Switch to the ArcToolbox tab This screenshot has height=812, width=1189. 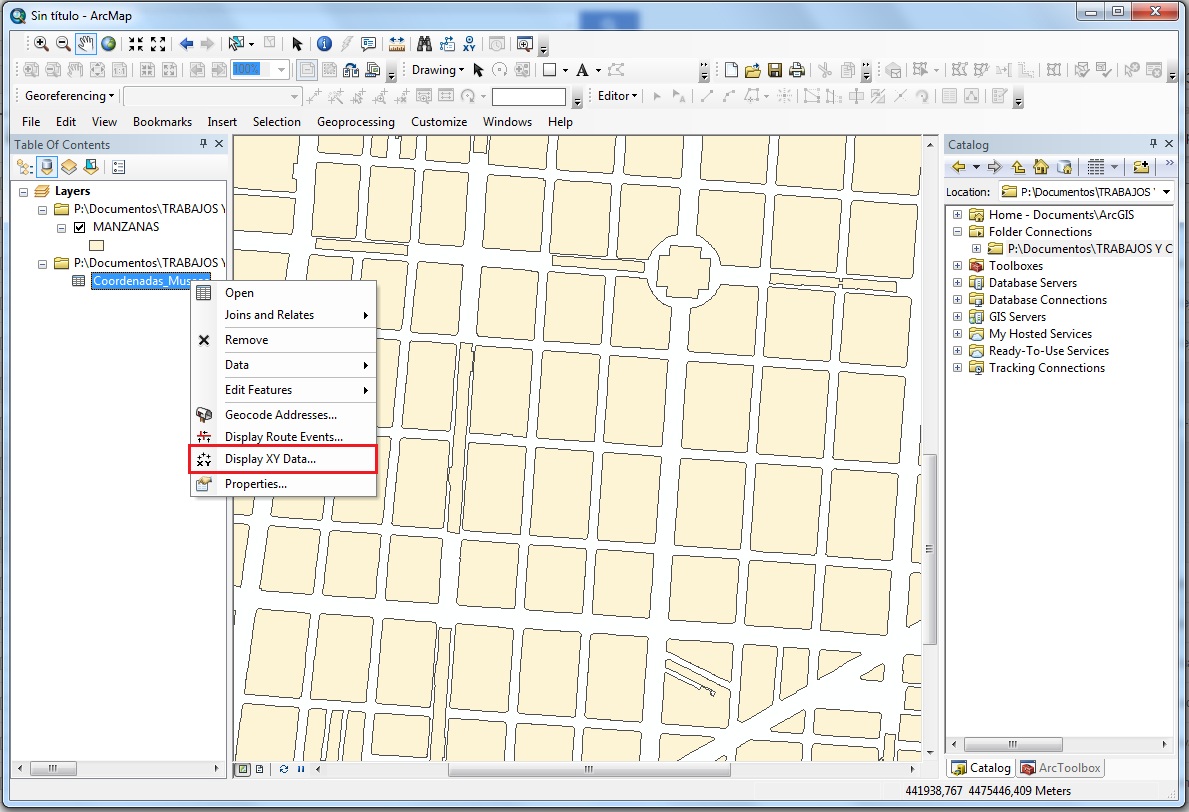click(1061, 767)
